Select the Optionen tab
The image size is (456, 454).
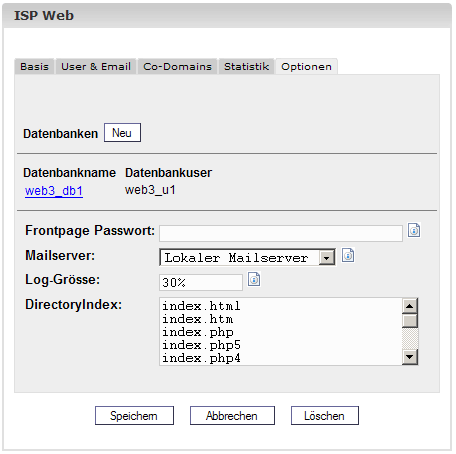pyautogui.click(x=306, y=66)
